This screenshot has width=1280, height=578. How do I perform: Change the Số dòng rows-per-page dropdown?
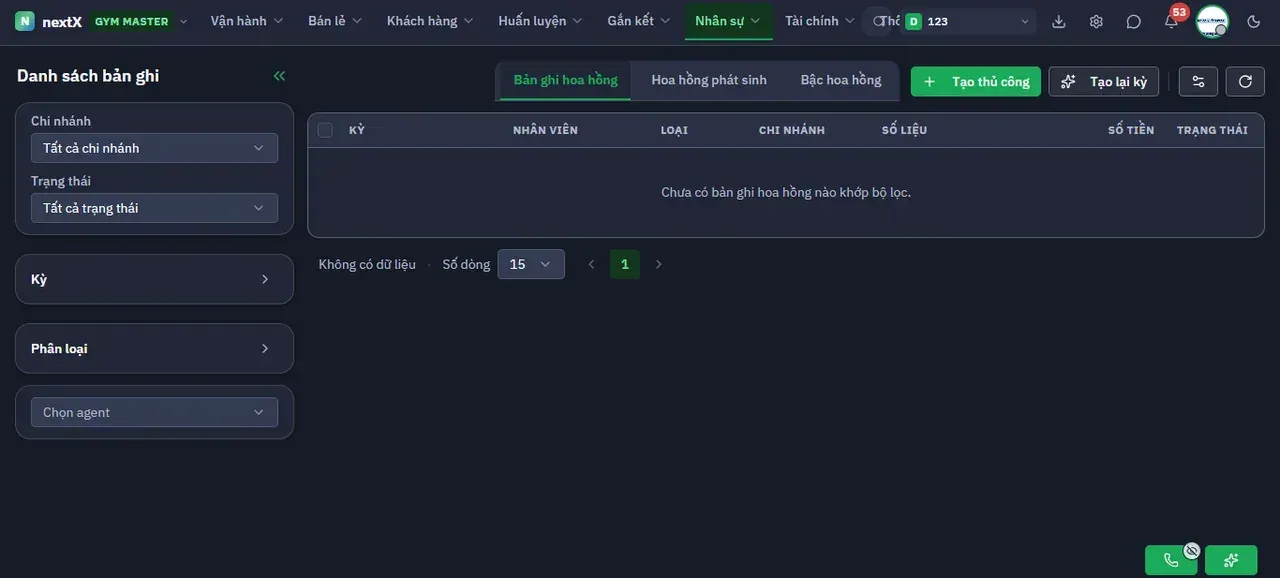click(531, 264)
